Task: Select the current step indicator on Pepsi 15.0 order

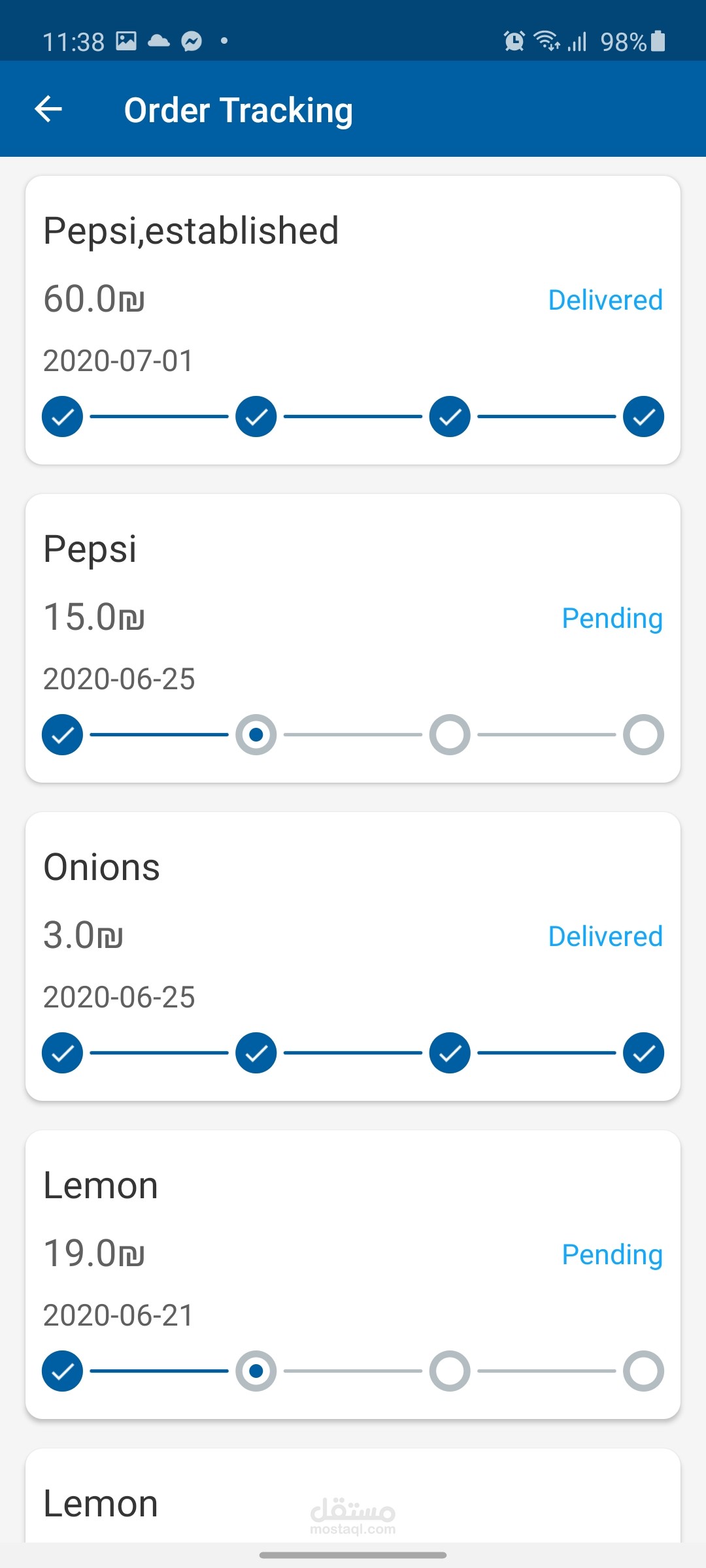Action: (x=256, y=734)
